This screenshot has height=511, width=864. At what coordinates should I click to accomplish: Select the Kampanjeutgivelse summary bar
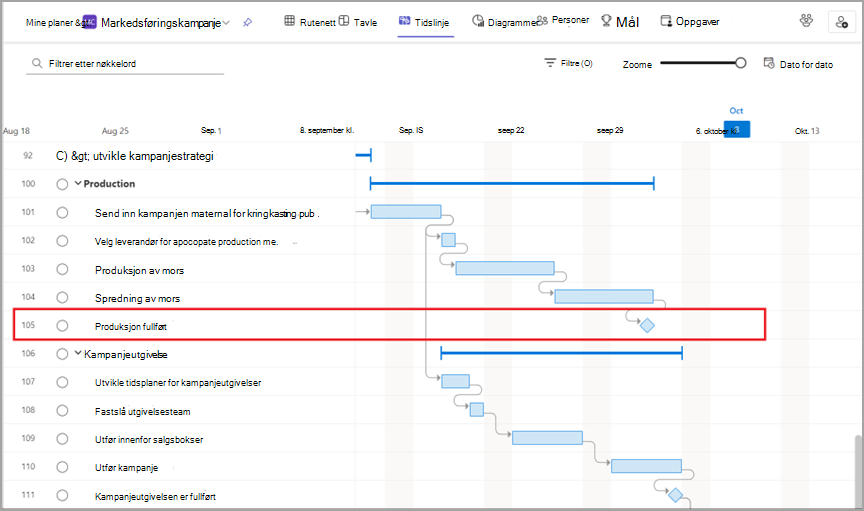coord(561,353)
